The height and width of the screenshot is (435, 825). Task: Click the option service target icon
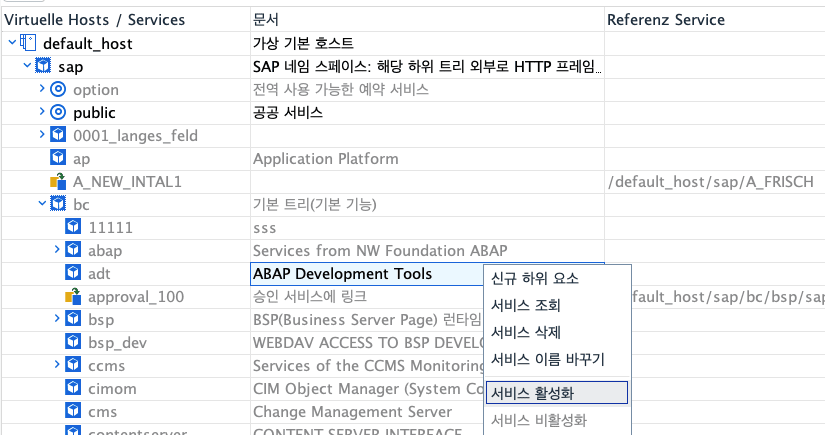click(58, 89)
